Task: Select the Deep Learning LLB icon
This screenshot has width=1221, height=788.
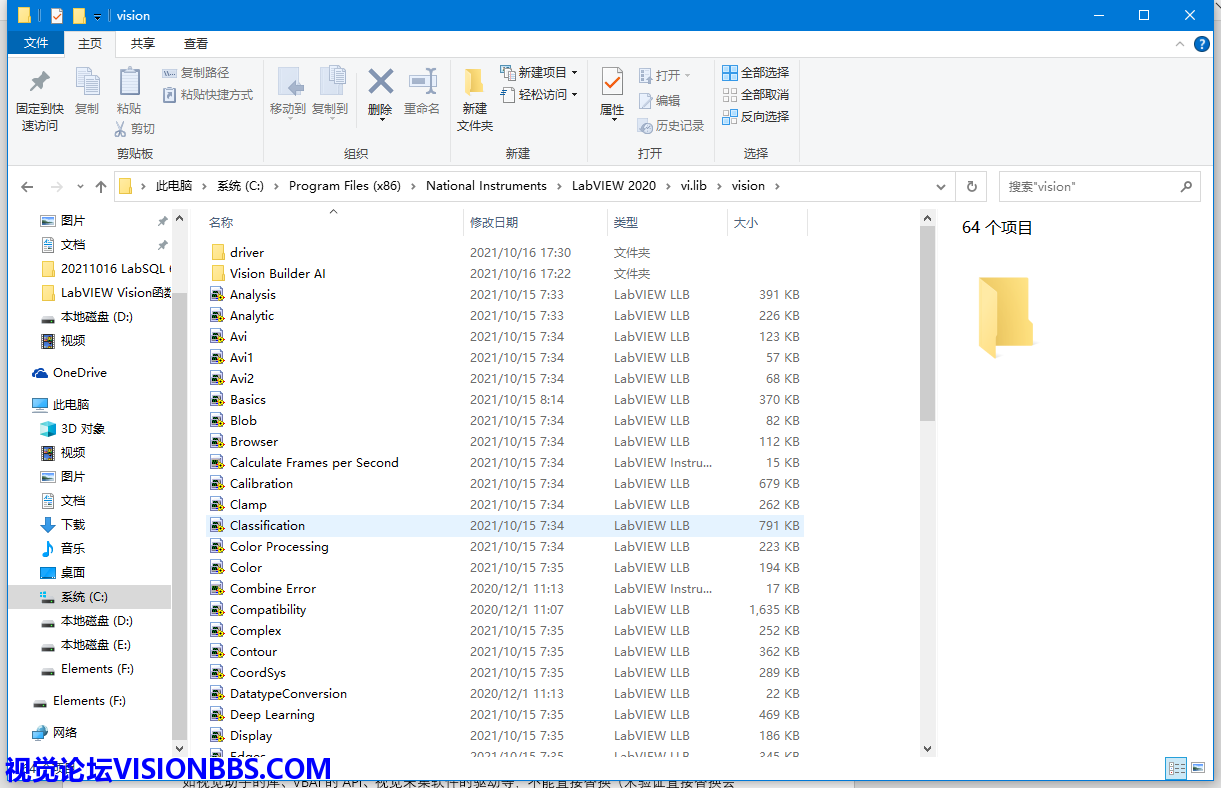Action: [x=217, y=714]
